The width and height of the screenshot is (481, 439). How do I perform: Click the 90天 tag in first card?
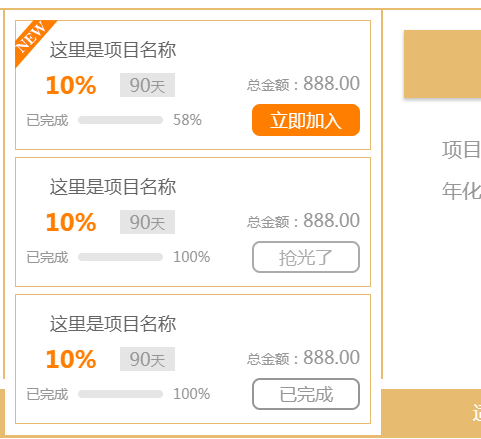click(x=147, y=85)
